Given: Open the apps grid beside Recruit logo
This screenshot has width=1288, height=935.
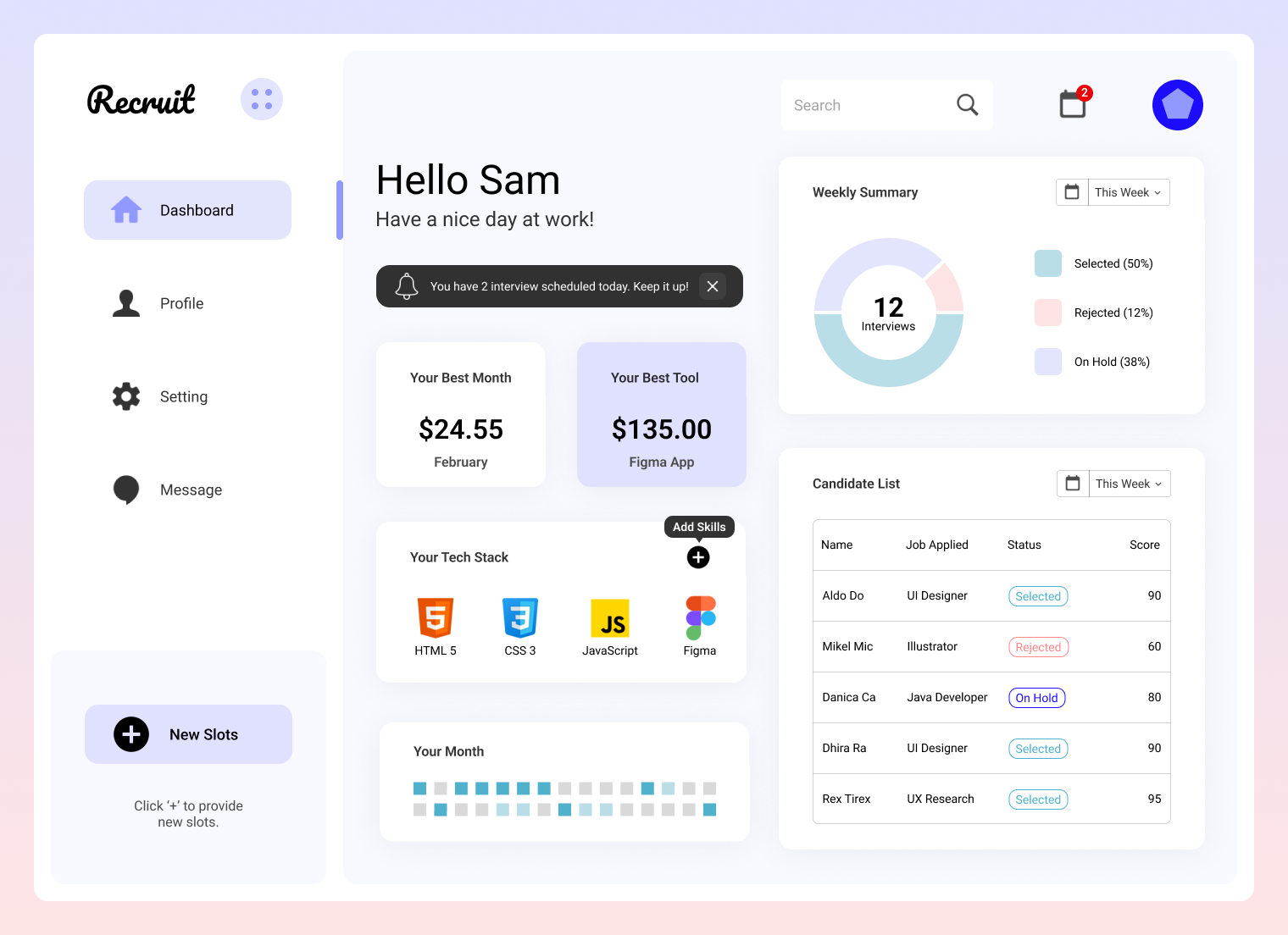Looking at the screenshot, I should [x=261, y=99].
